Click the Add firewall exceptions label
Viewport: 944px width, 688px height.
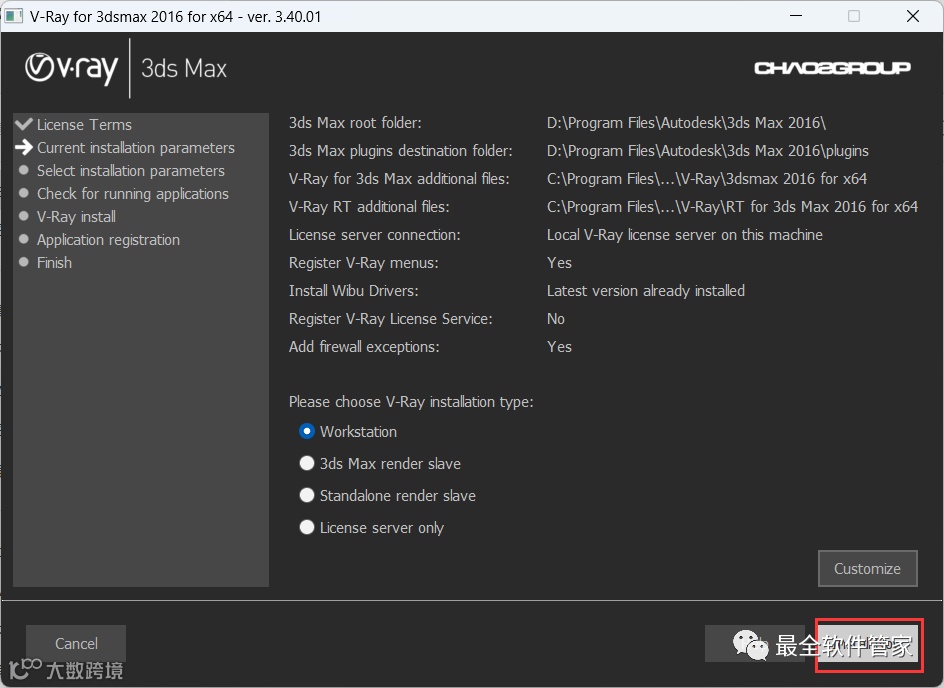coord(364,347)
